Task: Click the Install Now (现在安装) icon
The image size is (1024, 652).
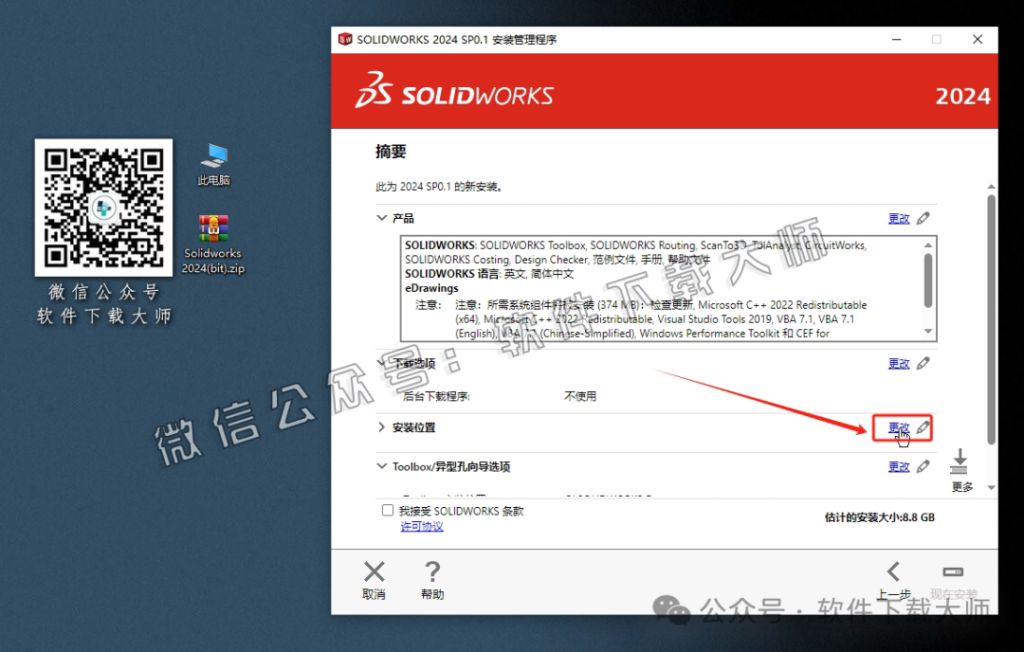Action: [x=952, y=572]
